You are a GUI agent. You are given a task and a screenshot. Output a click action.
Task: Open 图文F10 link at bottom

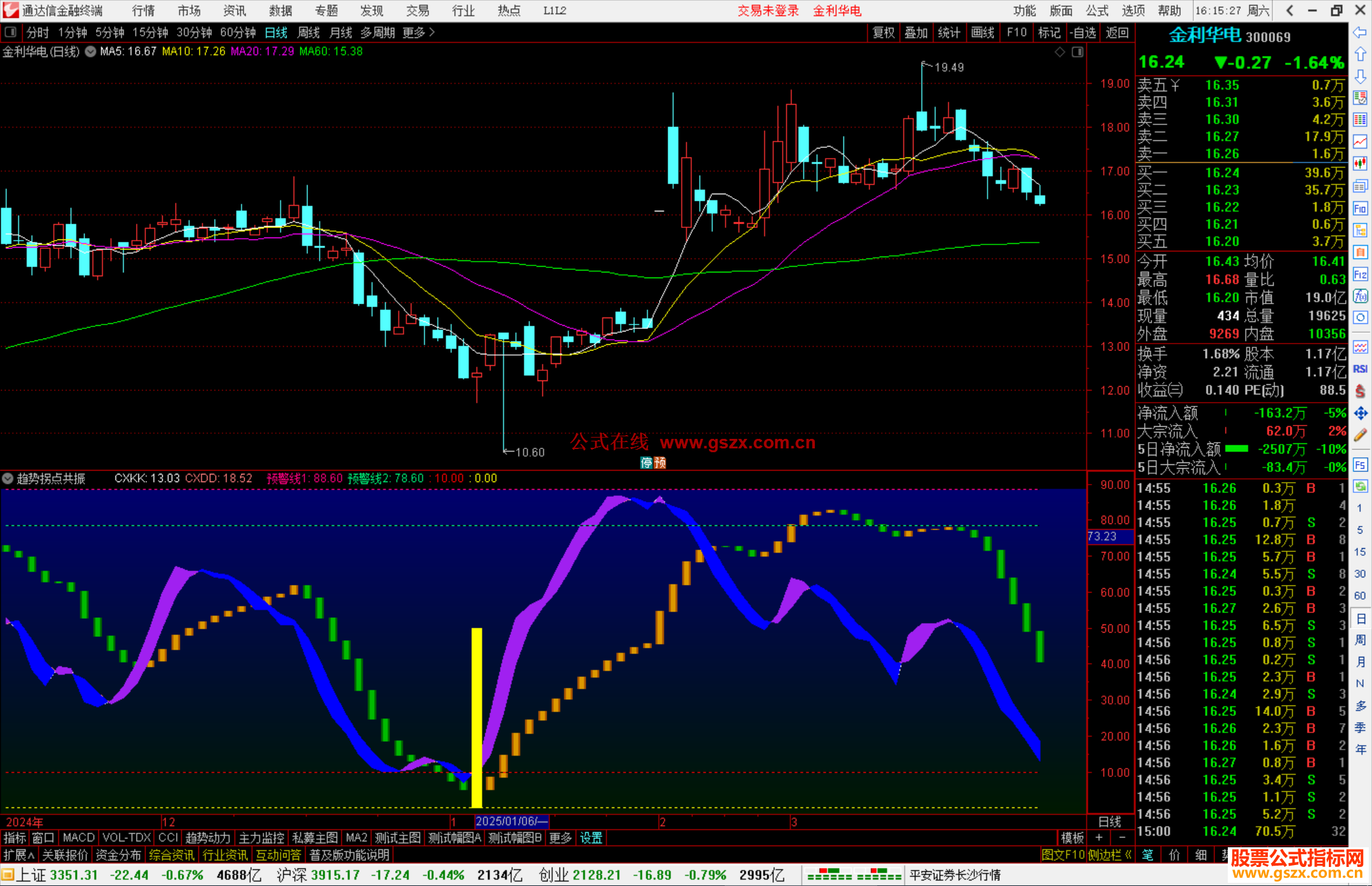click(1063, 855)
